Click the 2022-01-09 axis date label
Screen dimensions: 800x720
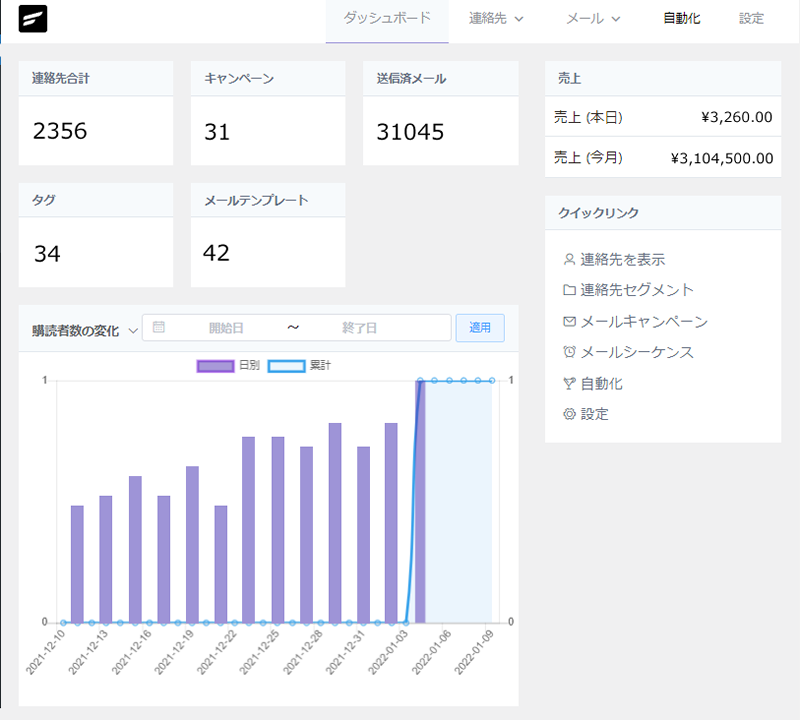pos(474,652)
